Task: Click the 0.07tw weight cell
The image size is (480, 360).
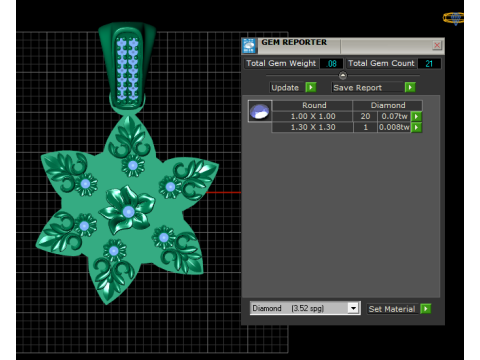Action: click(x=394, y=116)
